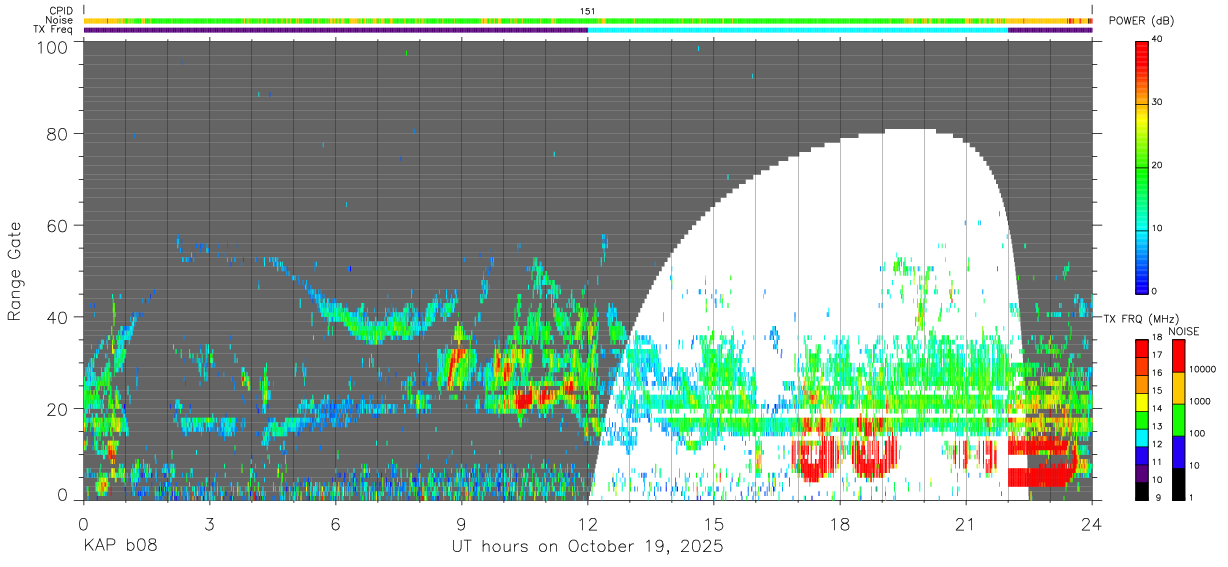This screenshot has height=567, width=1228.
Task: Click the POWER (dB) colorbar title
Action: pyautogui.click(x=1142, y=21)
